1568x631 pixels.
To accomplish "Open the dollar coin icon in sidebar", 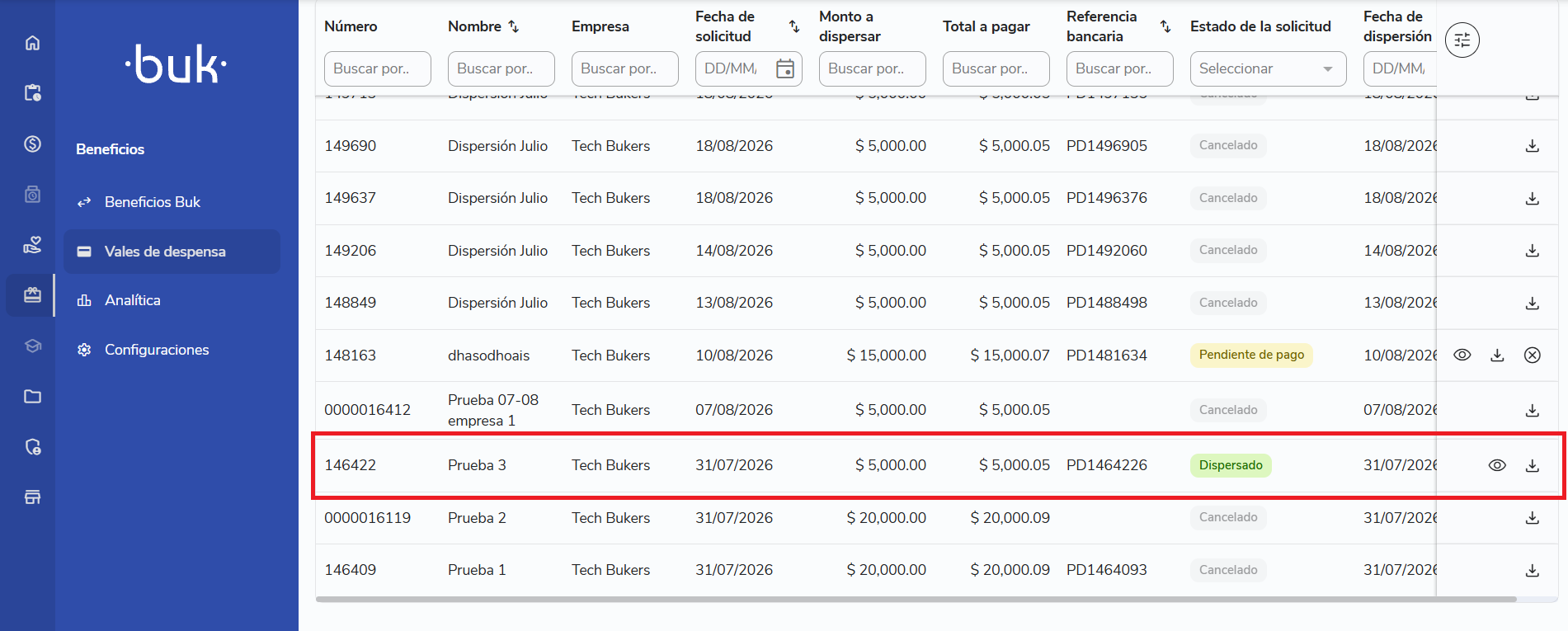I will [32, 144].
